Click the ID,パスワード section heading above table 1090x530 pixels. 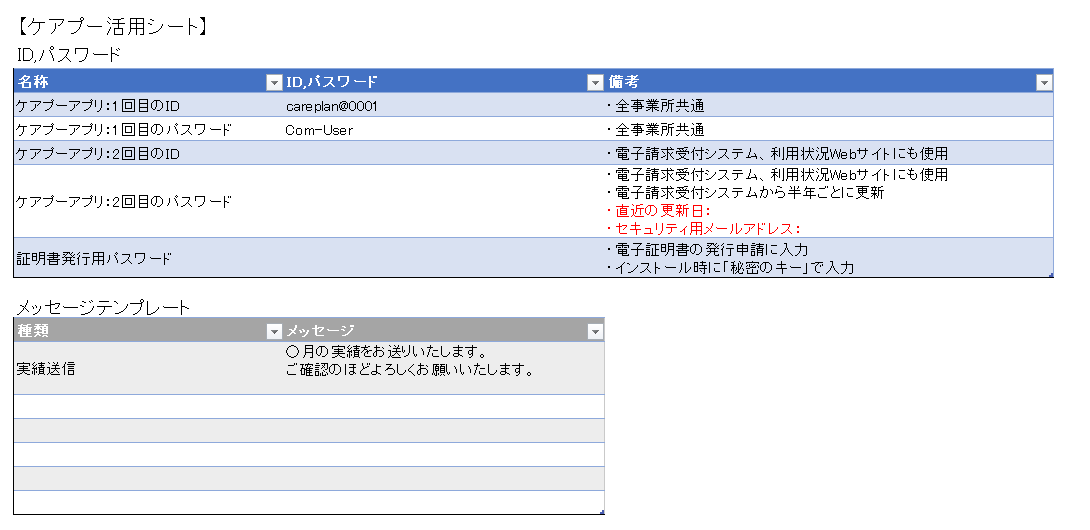(x=69, y=54)
